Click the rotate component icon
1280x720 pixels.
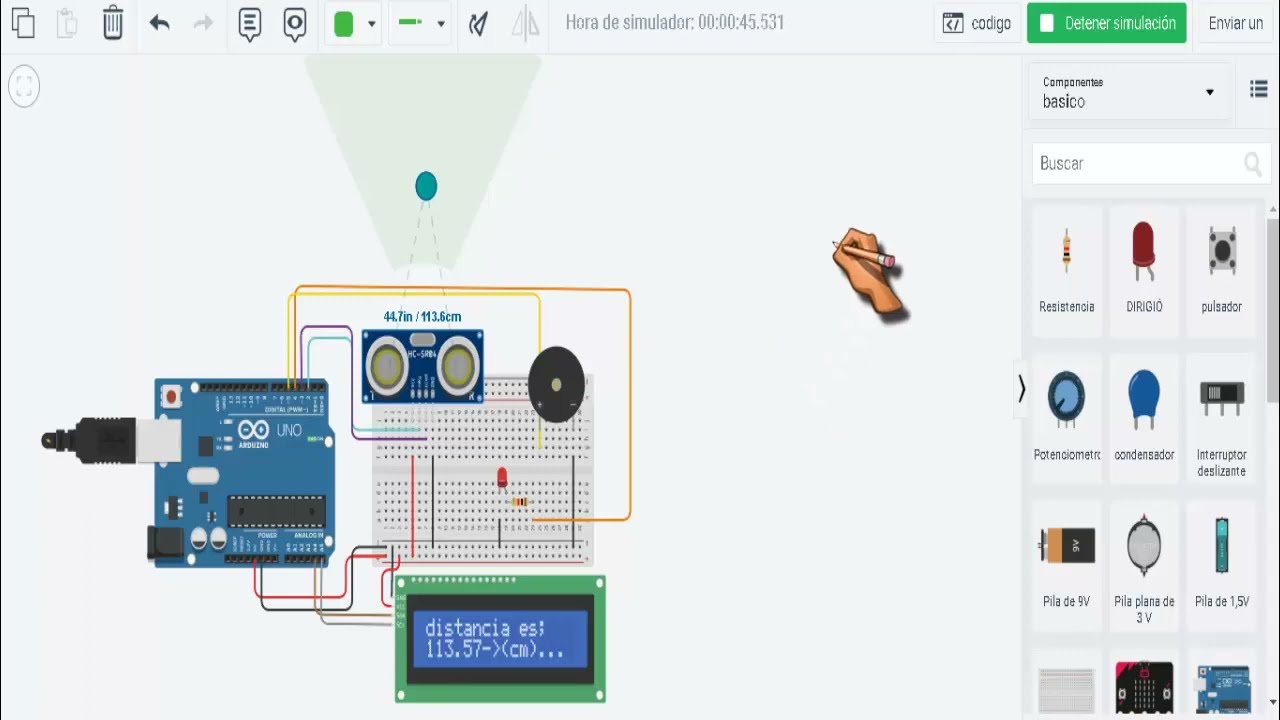(479, 23)
